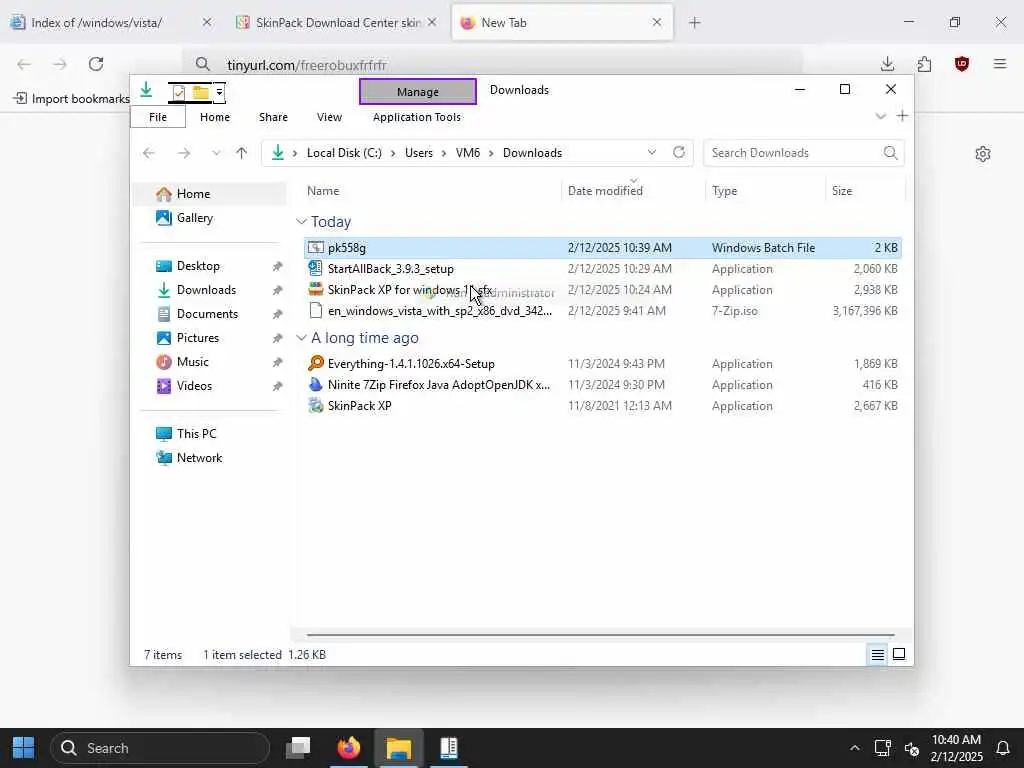Open the View ribbon tab
The image size is (1024, 768).
click(x=329, y=117)
